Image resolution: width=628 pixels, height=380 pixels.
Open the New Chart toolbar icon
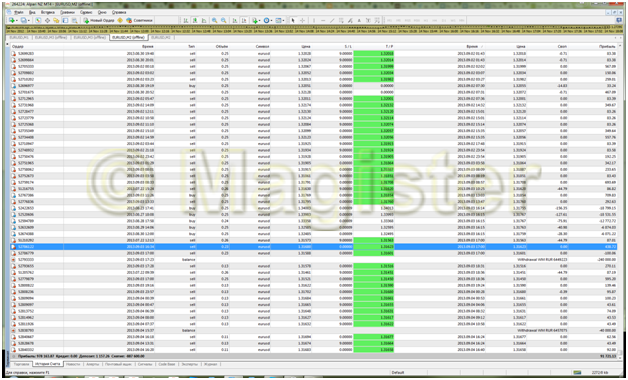click(x=12, y=20)
